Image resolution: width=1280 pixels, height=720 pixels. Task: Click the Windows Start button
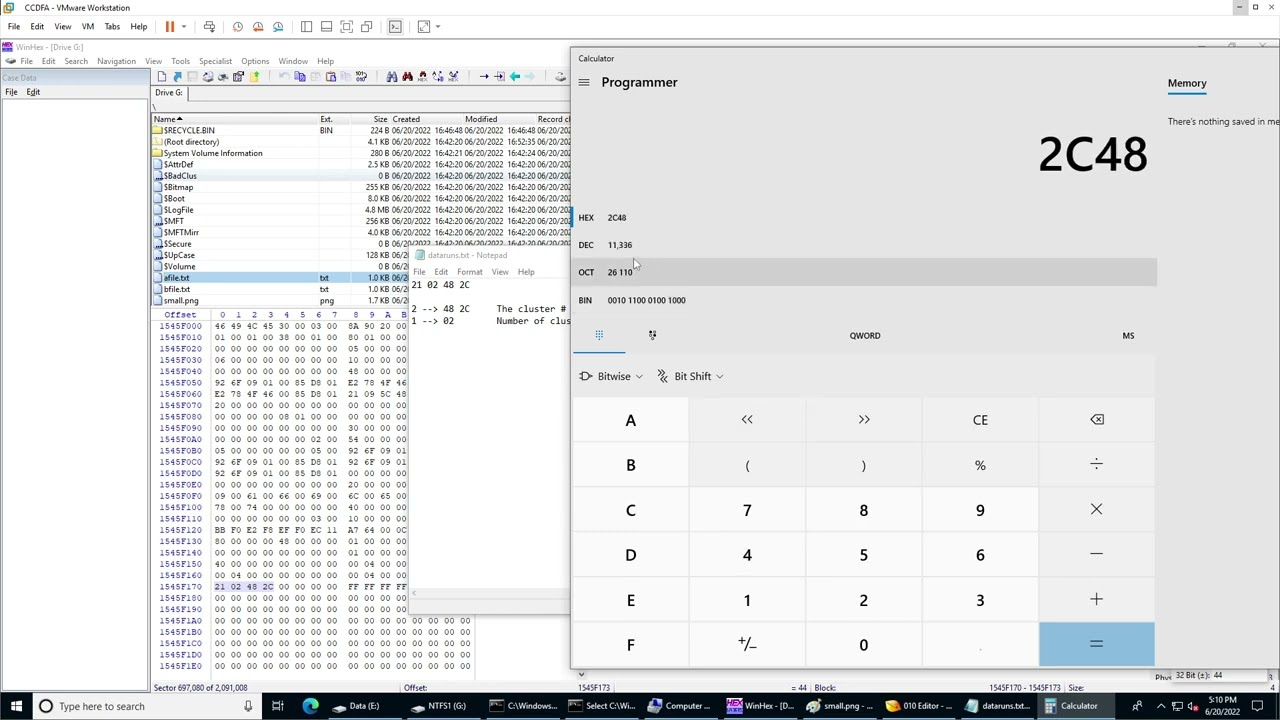tap(16, 706)
